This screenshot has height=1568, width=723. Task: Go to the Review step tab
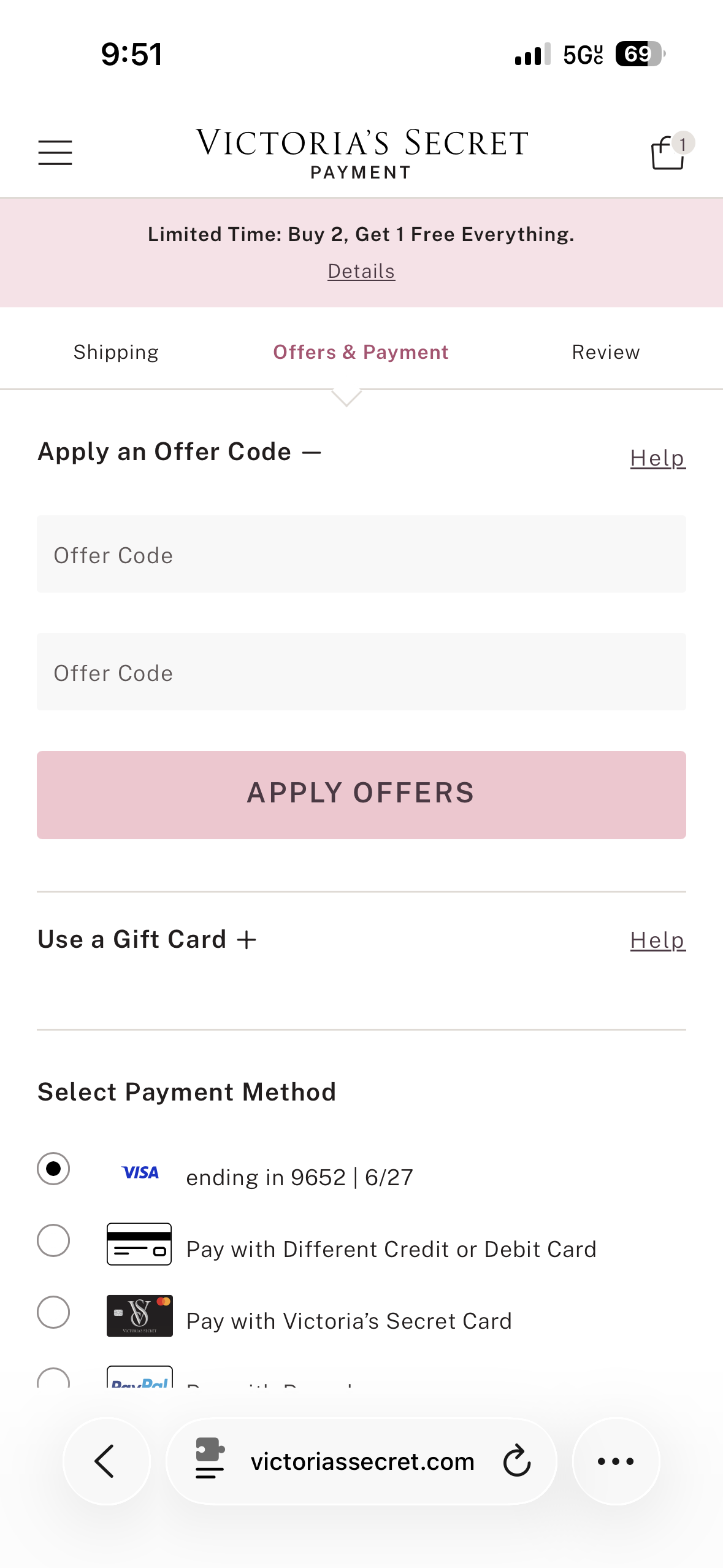(605, 352)
